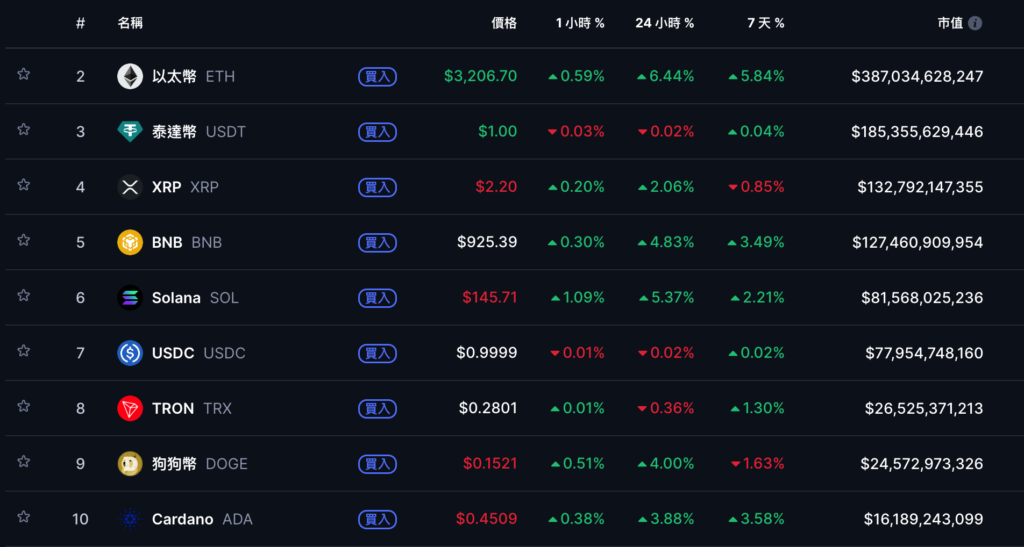1024x547 pixels.
Task: Click the Dogecoin logo icon
Action: pyautogui.click(x=130, y=463)
